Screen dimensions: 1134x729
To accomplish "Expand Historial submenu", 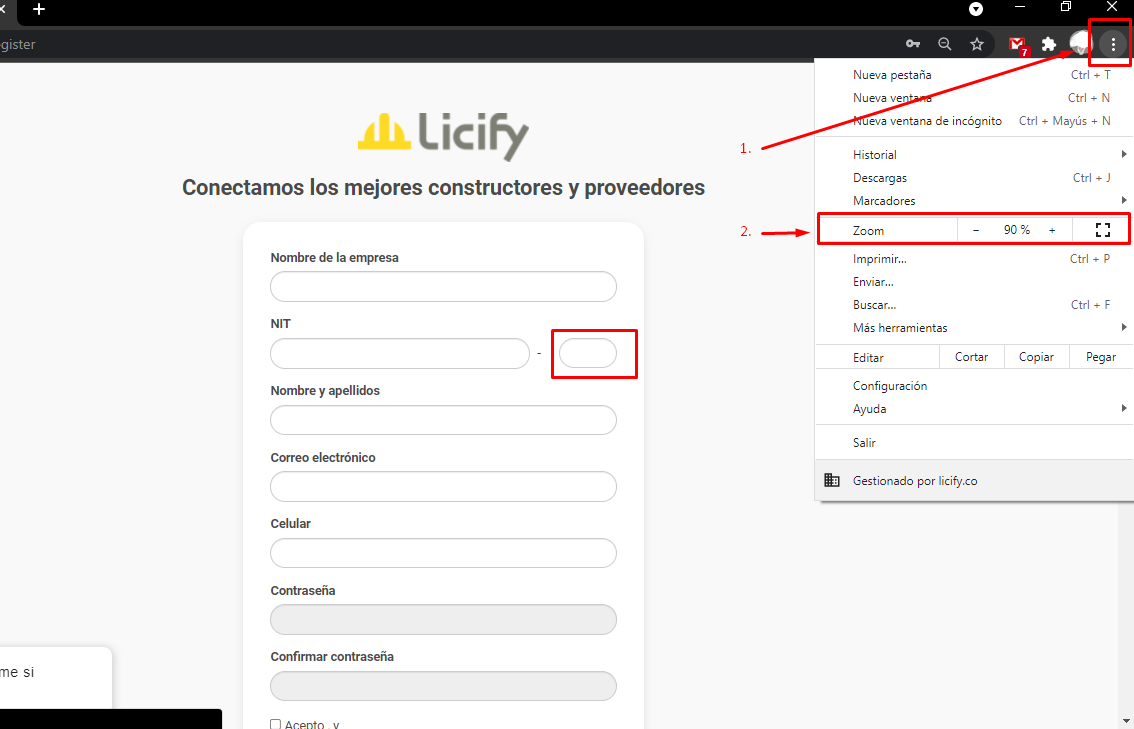I will pos(973,155).
